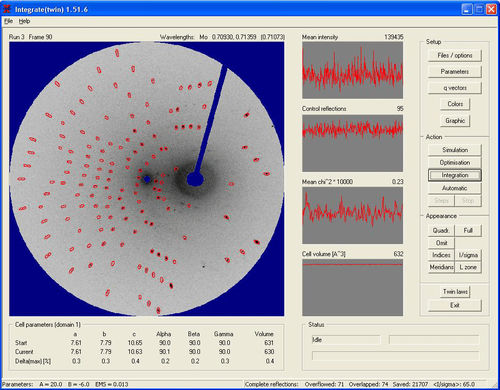
Task: Click the Current Alpha value 90.1
Action: 165,352
